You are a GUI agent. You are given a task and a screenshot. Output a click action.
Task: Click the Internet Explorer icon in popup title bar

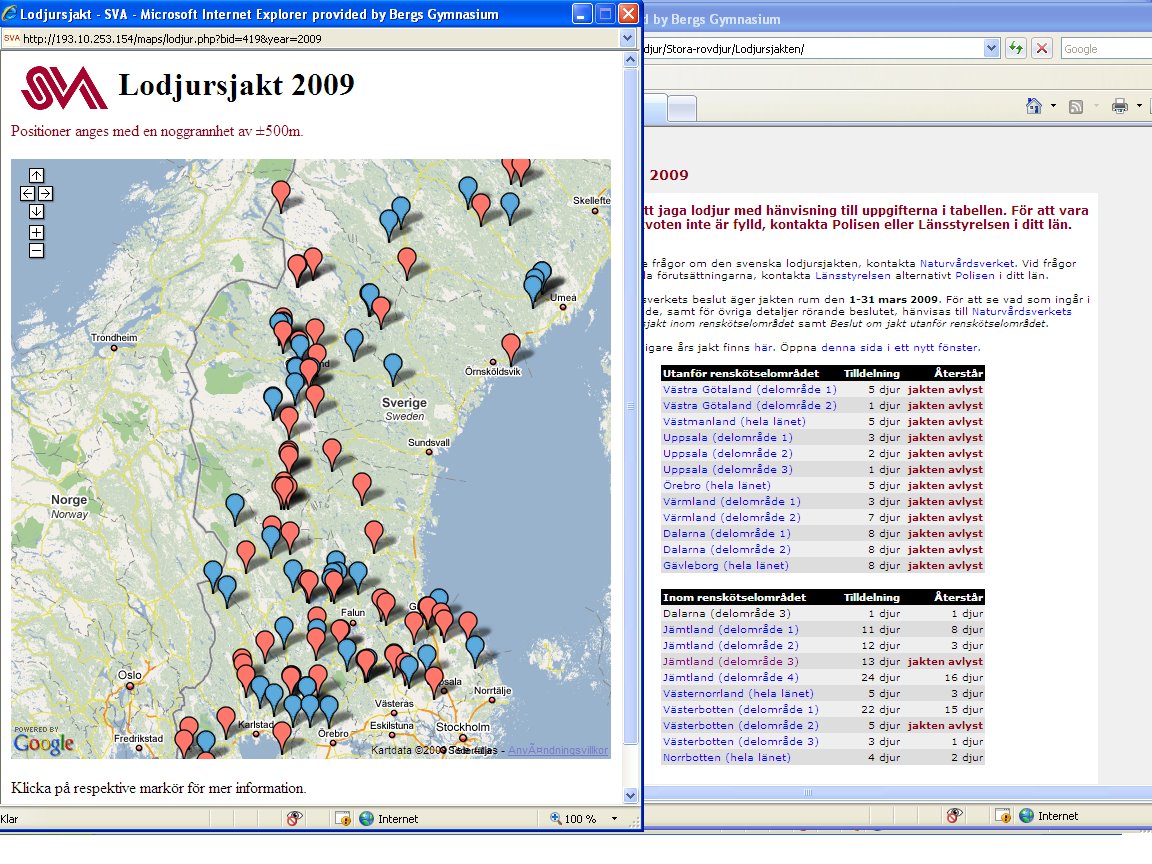(10, 13)
